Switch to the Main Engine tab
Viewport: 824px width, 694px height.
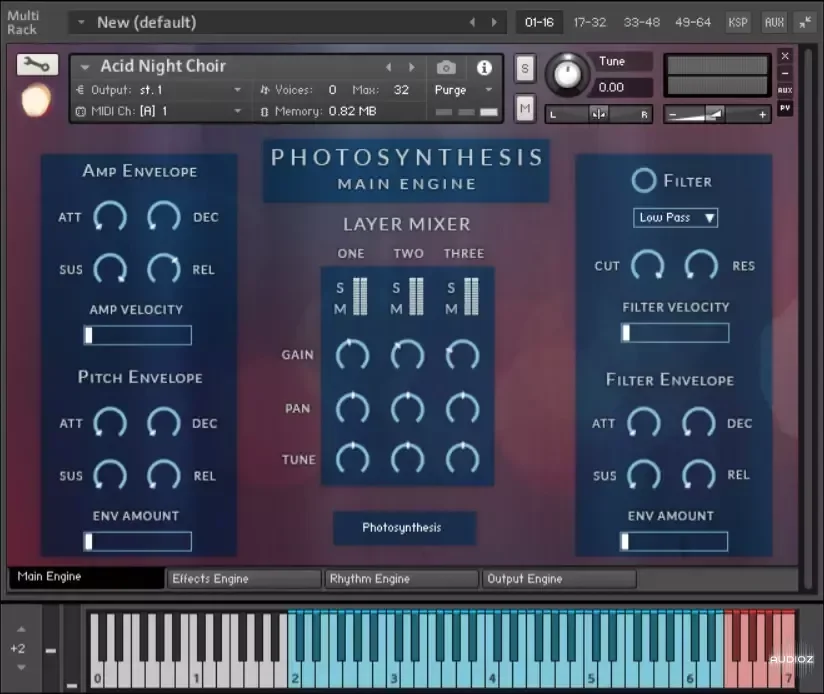click(87, 577)
